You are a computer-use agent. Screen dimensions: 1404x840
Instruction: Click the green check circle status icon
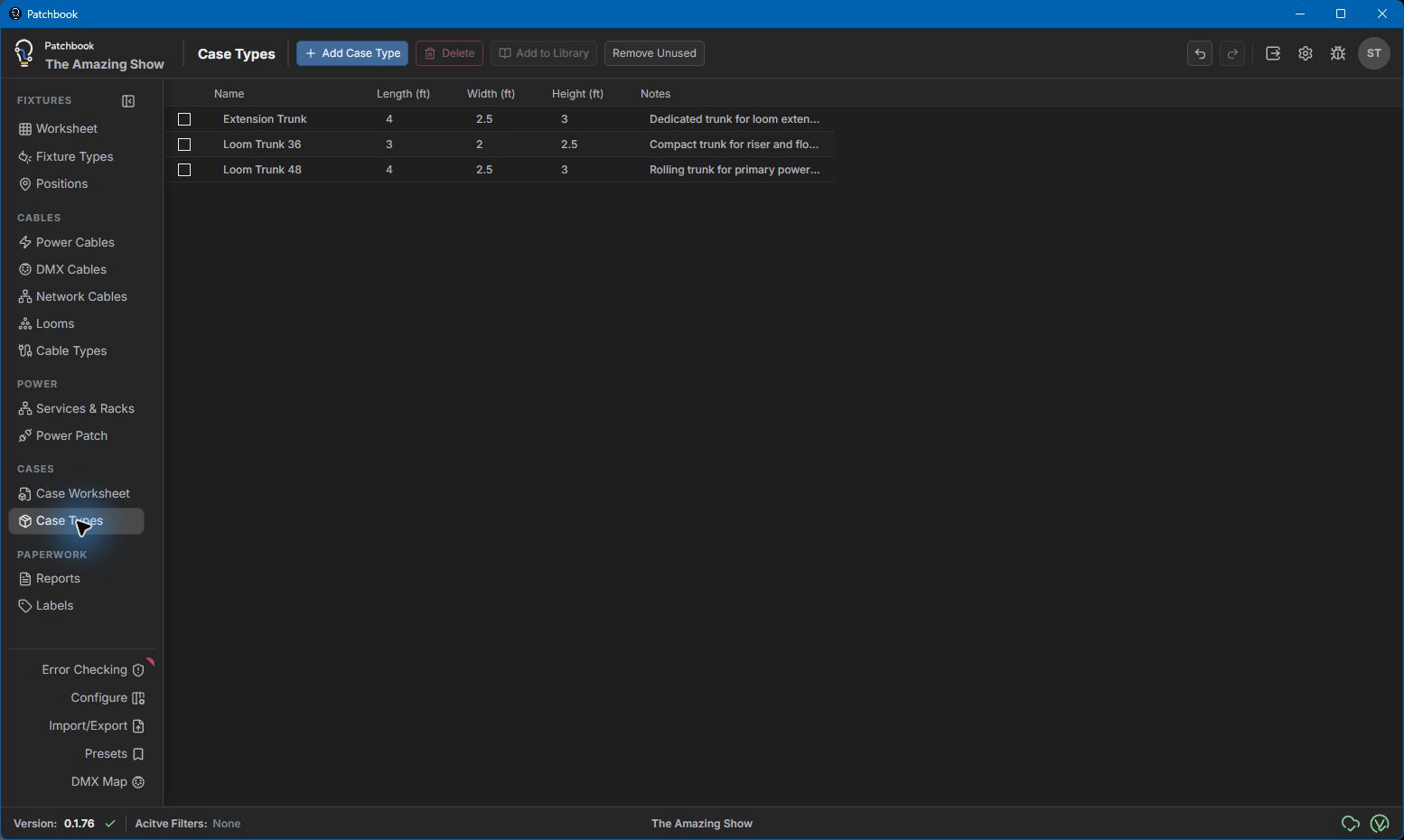pos(1380,823)
